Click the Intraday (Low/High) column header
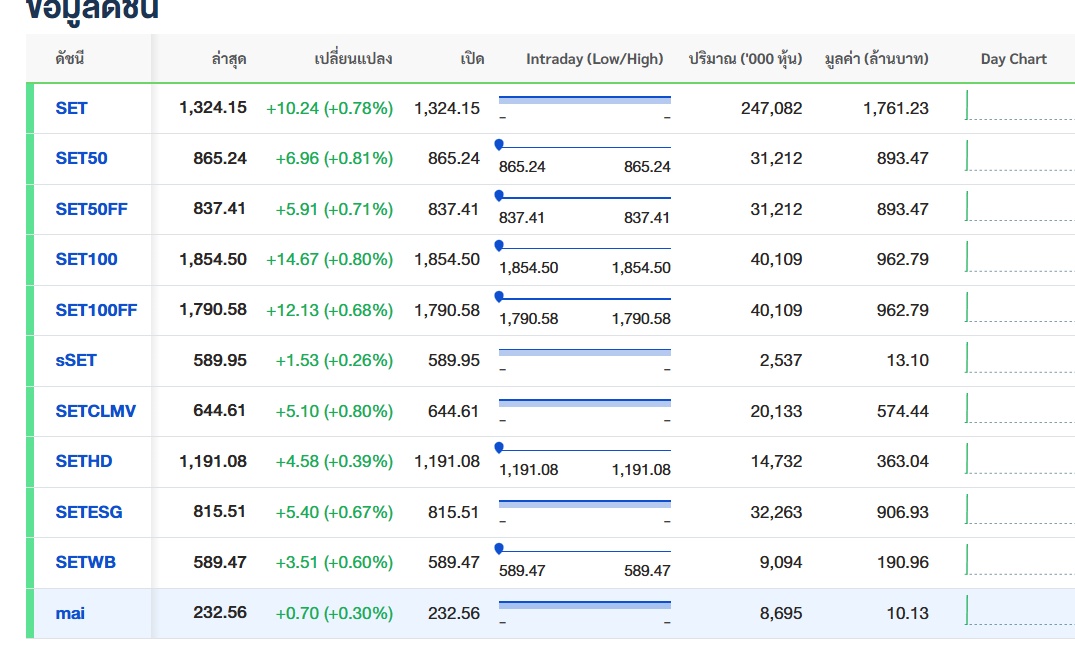This screenshot has height=669, width=1075. [x=594, y=59]
